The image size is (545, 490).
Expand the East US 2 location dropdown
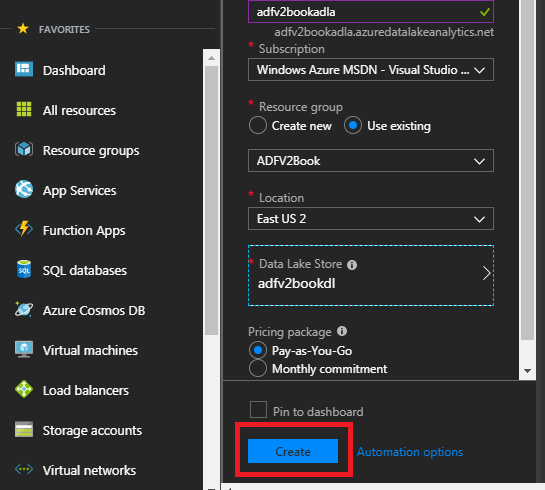pos(371,219)
